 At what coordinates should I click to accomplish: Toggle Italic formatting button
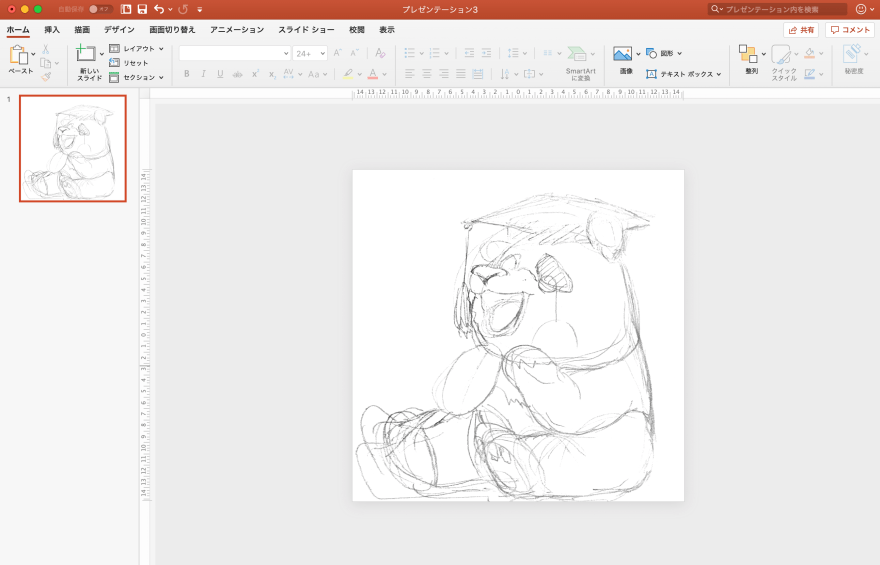[x=203, y=74]
